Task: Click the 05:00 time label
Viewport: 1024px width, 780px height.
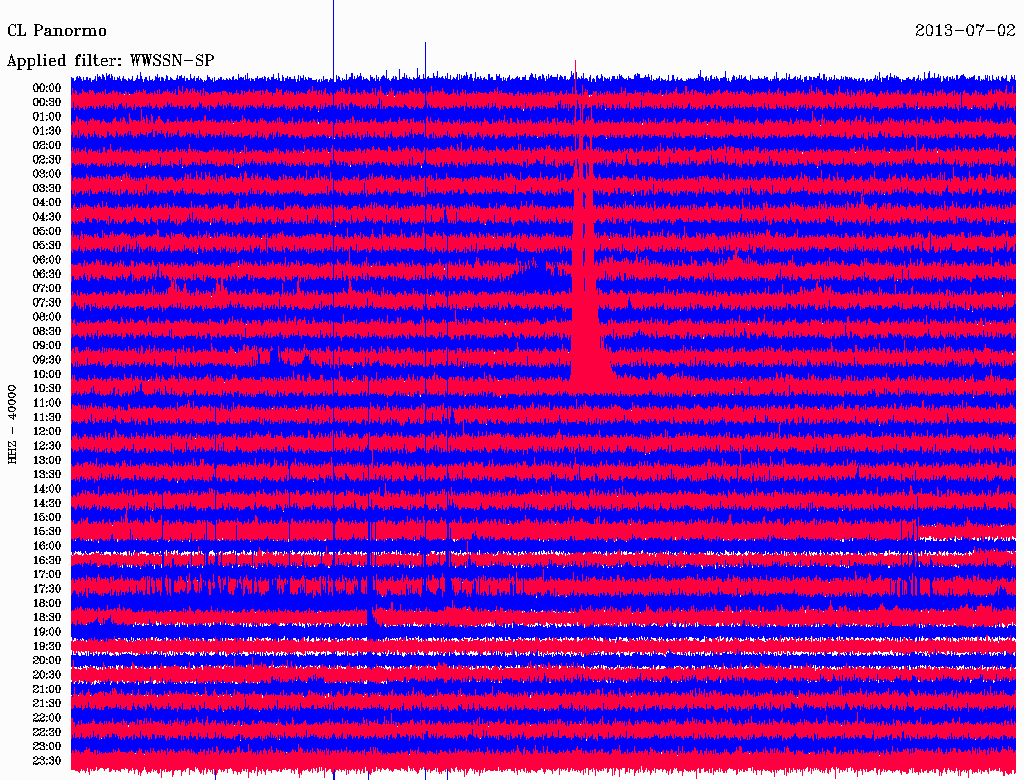Action: click(46, 231)
